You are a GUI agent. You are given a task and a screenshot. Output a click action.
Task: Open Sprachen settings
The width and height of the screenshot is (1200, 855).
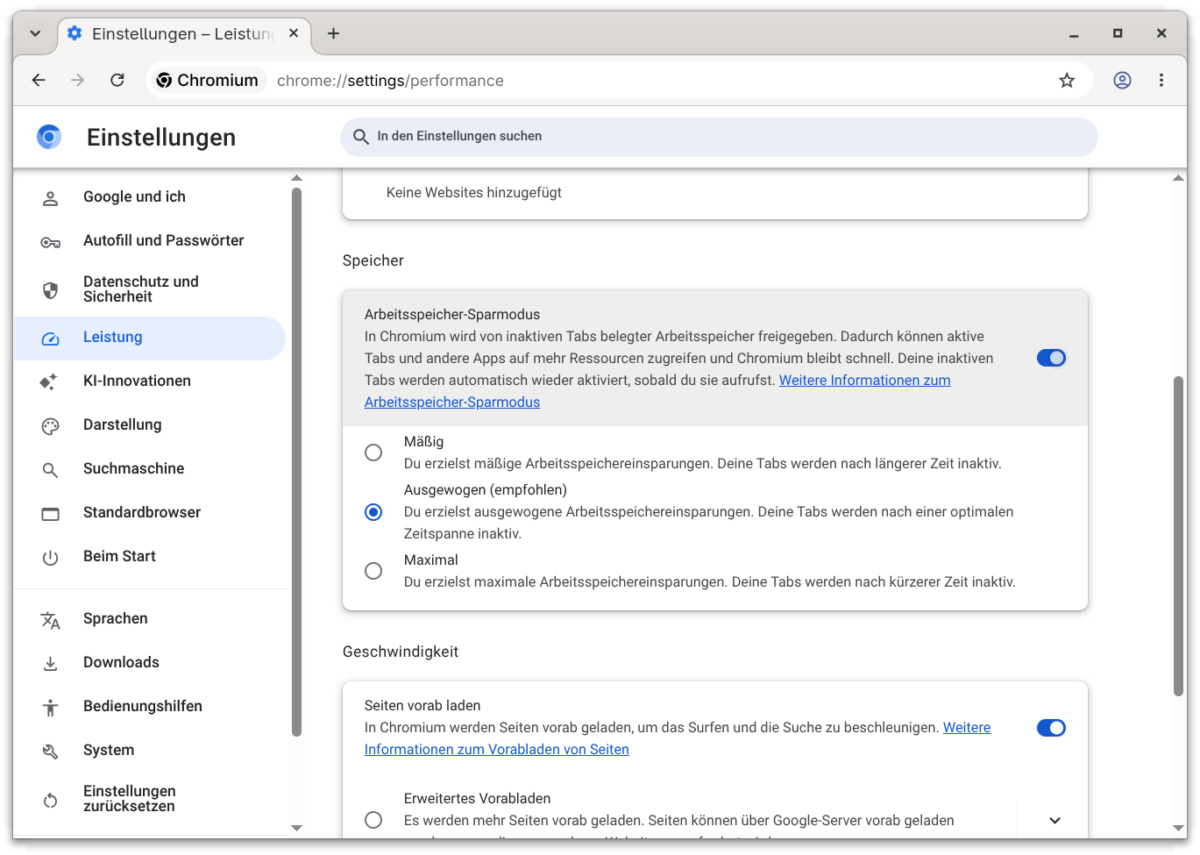(150, 619)
